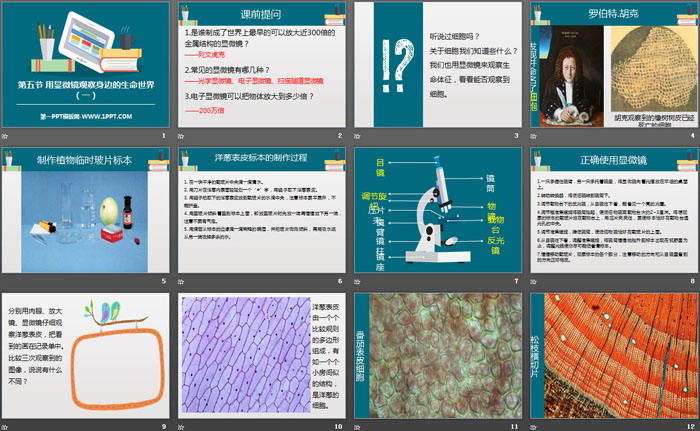Screen dimensions: 700x431
Task: Click the animation star icon under slide 9
Action: pos(4,427)
